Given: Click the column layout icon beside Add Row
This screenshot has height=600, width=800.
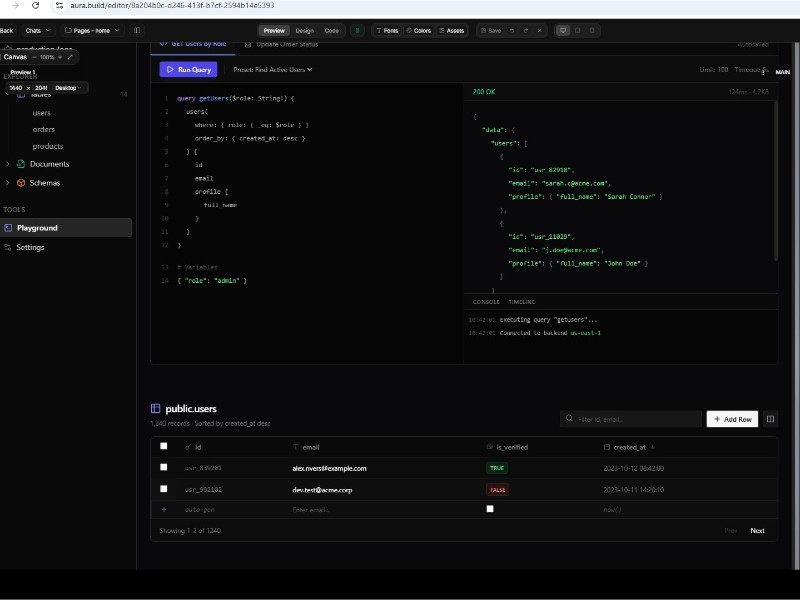Looking at the screenshot, I should (x=770, y=419).
